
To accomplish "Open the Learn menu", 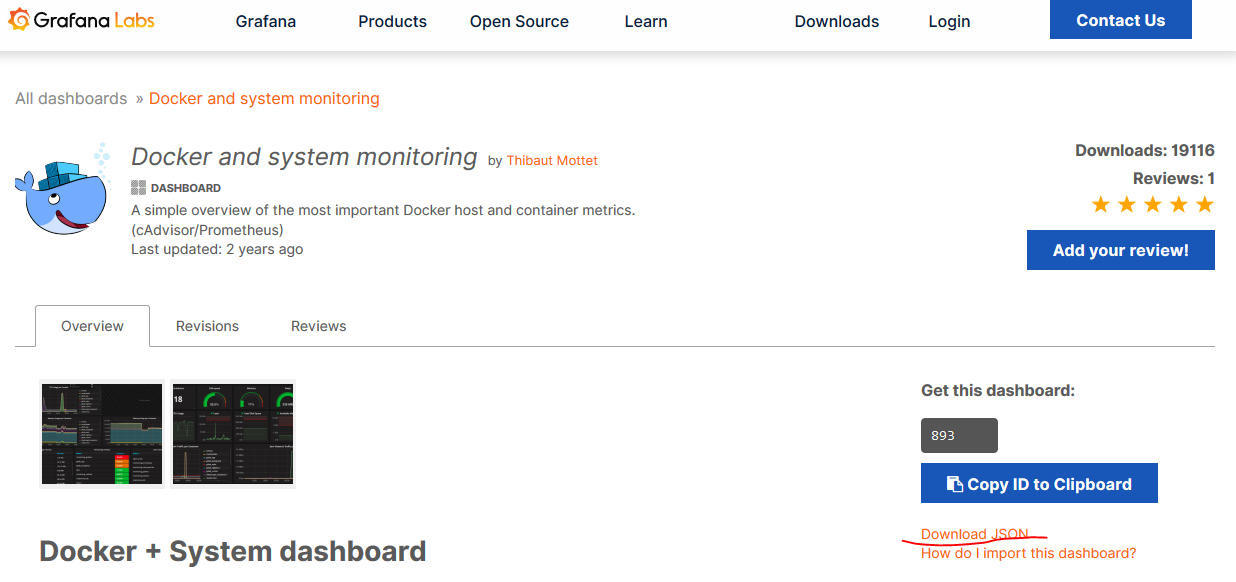I will (x=646, y=21).
